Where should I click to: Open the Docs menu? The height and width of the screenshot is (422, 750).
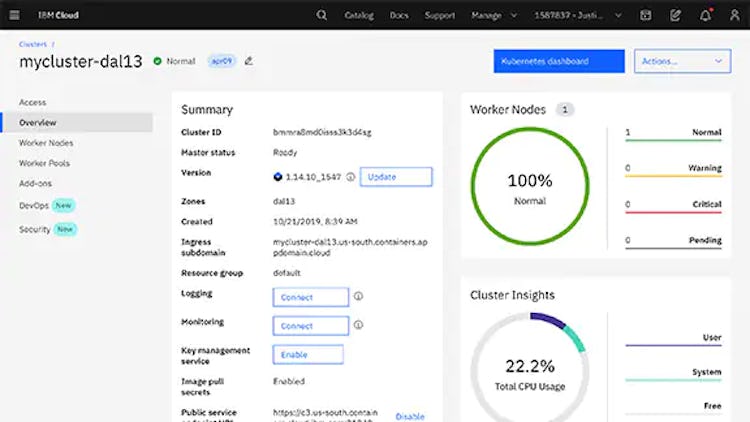pyautogui.click(x=399, y=15)
